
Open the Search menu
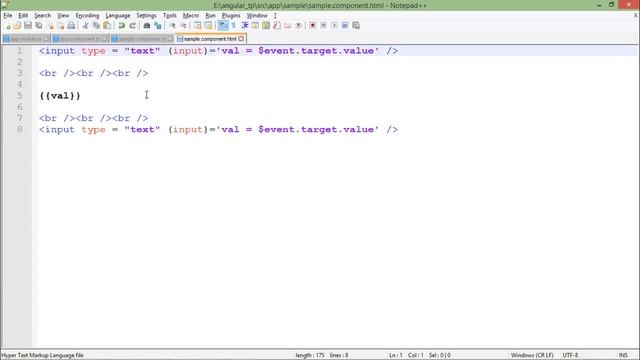pos(42,16)
